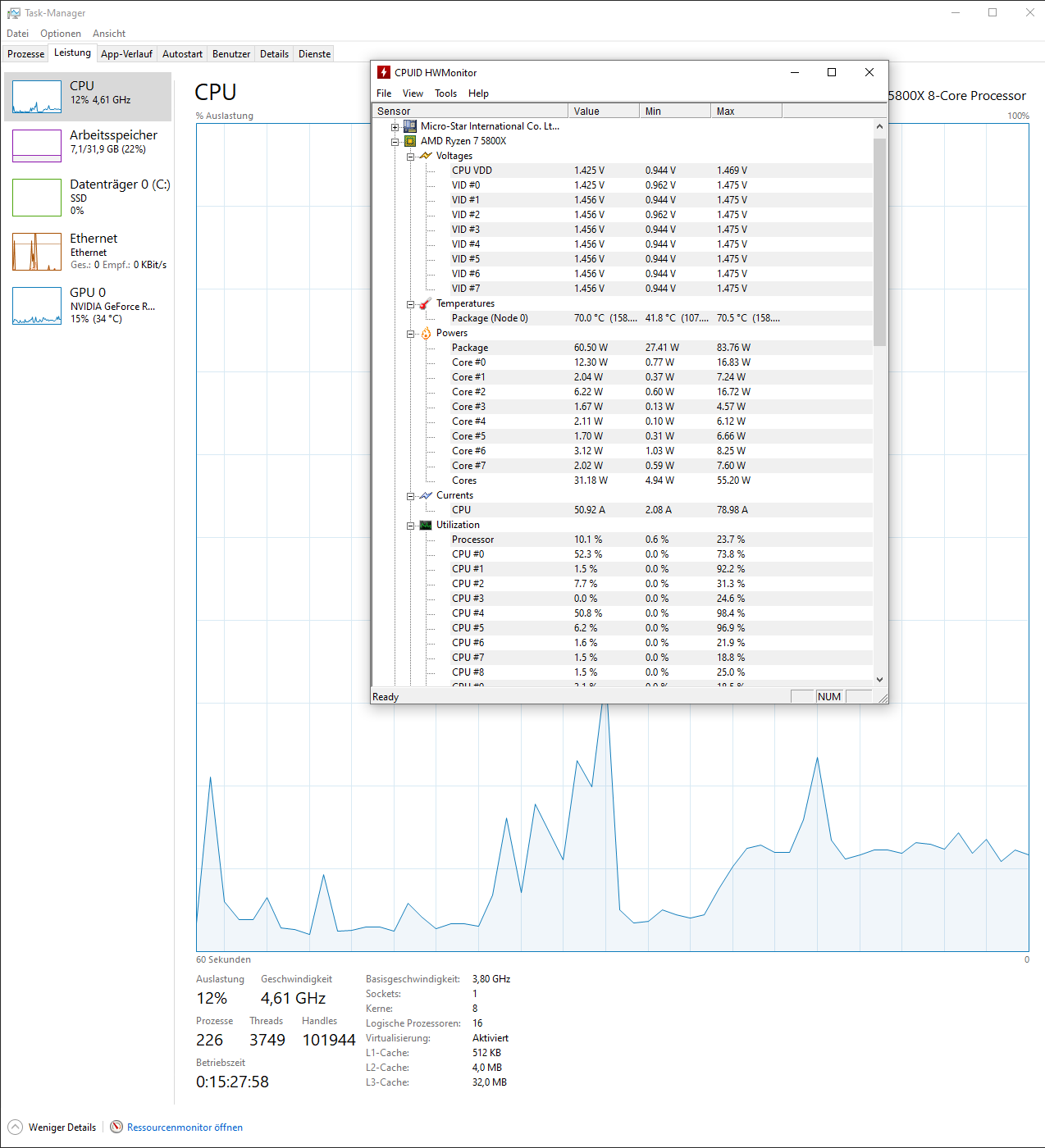Image resolution: width=1045 pixels, height=1148 pixels.
Task: Open HWMonitor Help menu
Action: 478,93
